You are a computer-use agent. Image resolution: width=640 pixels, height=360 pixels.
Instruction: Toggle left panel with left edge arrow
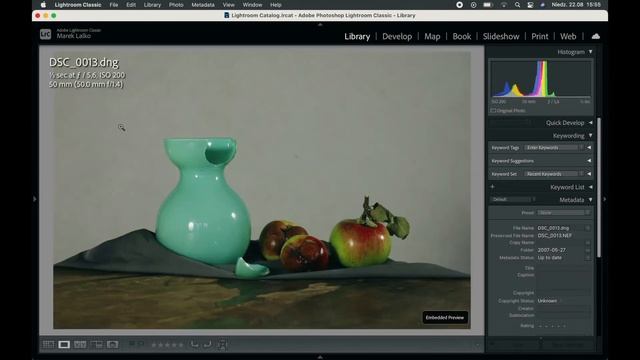click(x=35, y=199)
